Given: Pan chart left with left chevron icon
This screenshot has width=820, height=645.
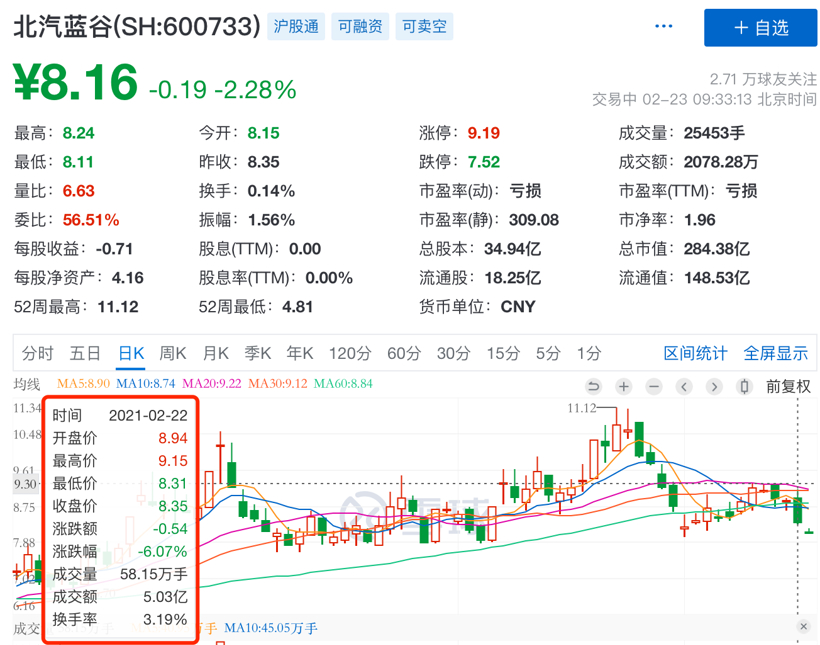Looking at the screenshot, I should 684,387.
